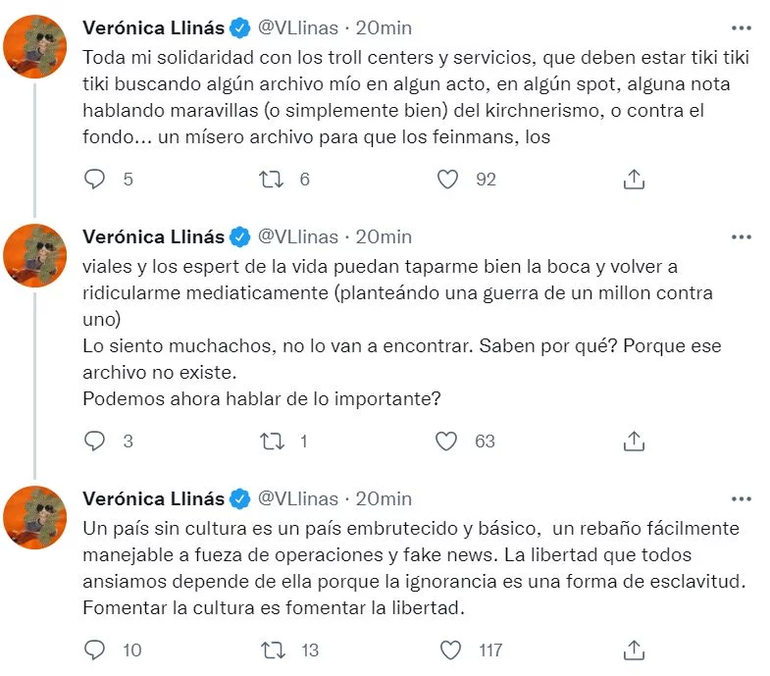770x676 pixels.
Task: Click the @VLlinas handle in the second tweet
Action: point(298,237)
